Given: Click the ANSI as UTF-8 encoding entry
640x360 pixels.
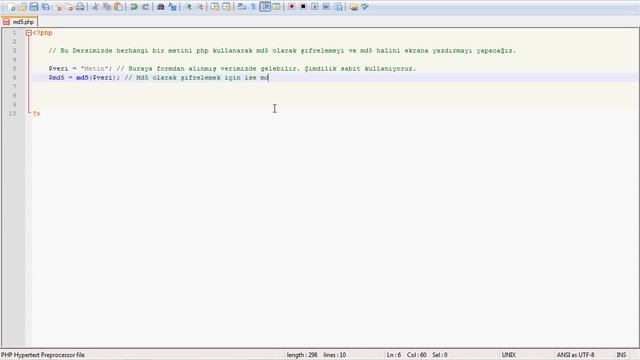Looking at the screenshot, I should (576, 355).
